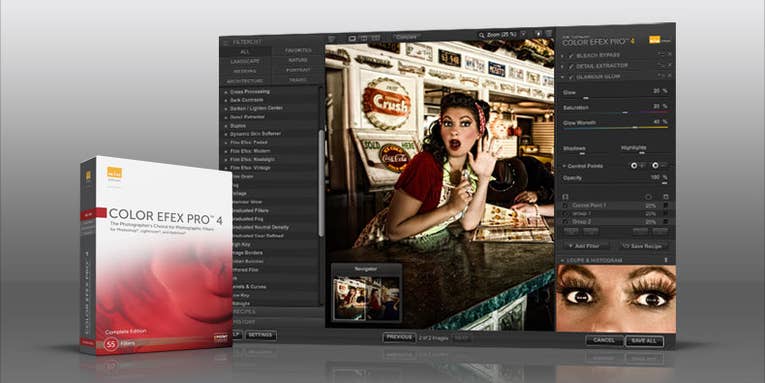
Task: Click the CANCEL button
Action: tap(604, 341)
